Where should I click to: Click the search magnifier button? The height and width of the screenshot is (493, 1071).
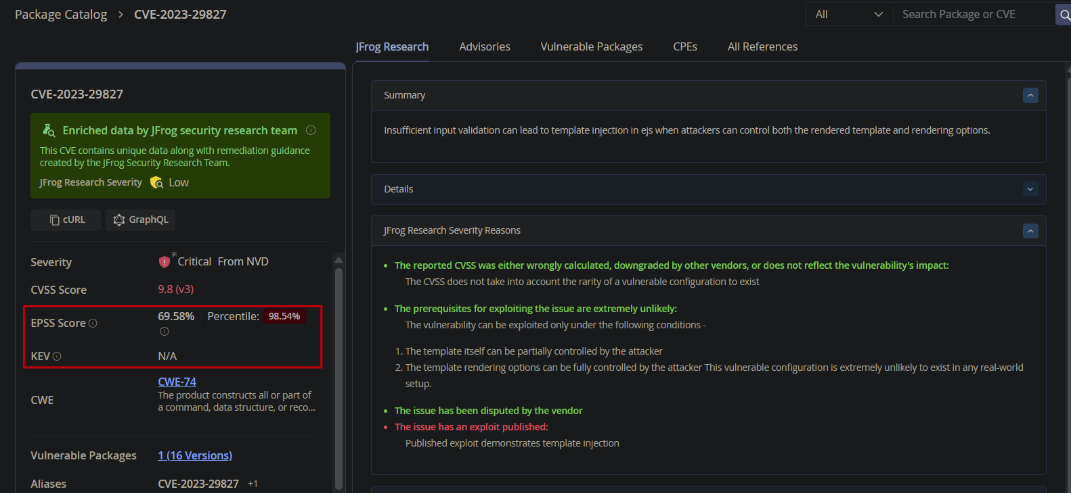coord(1063,14)
